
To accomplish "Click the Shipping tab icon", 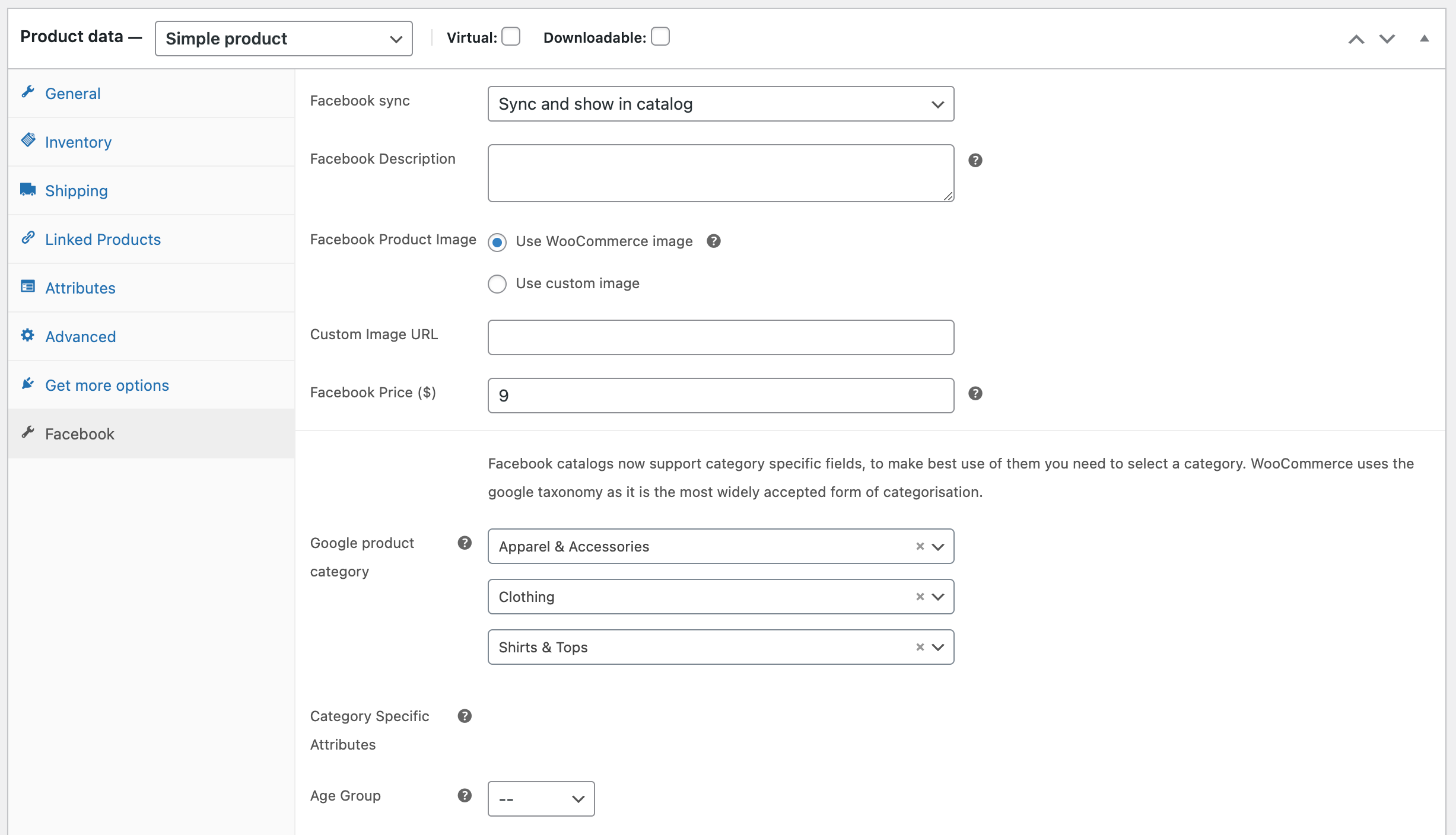I will [28, 189].
